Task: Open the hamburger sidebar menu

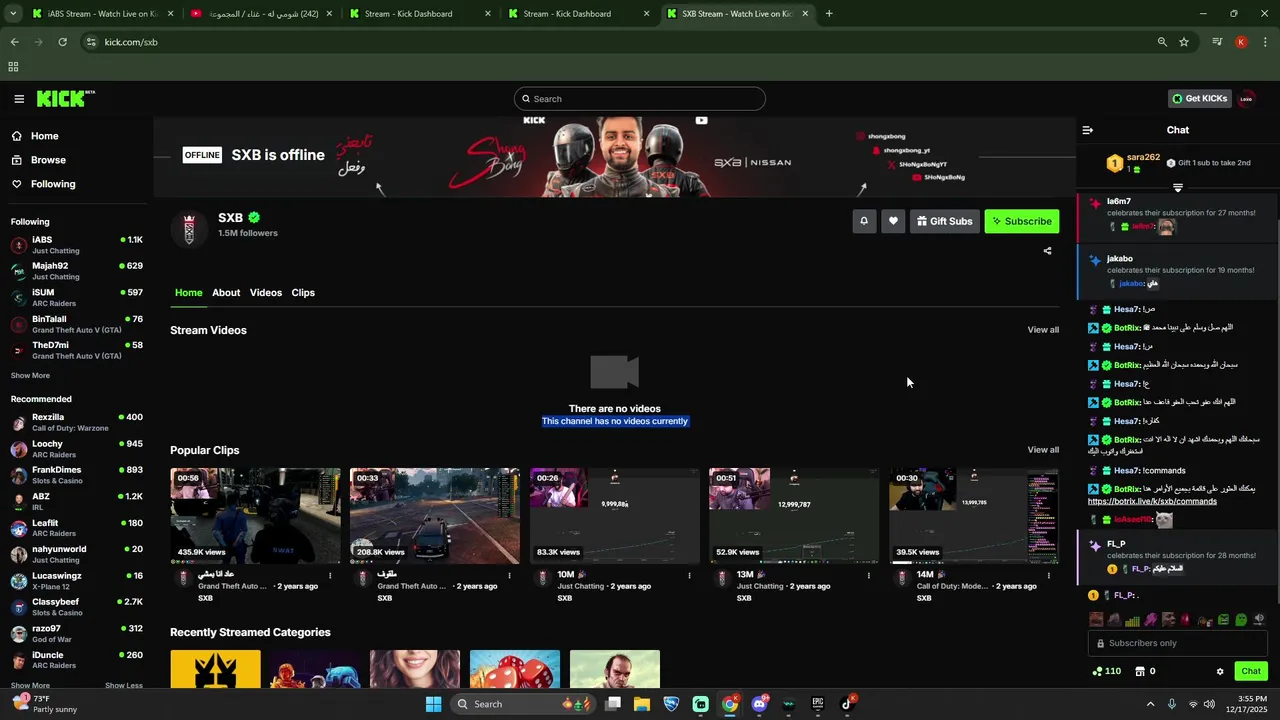Action: (19, 99)
